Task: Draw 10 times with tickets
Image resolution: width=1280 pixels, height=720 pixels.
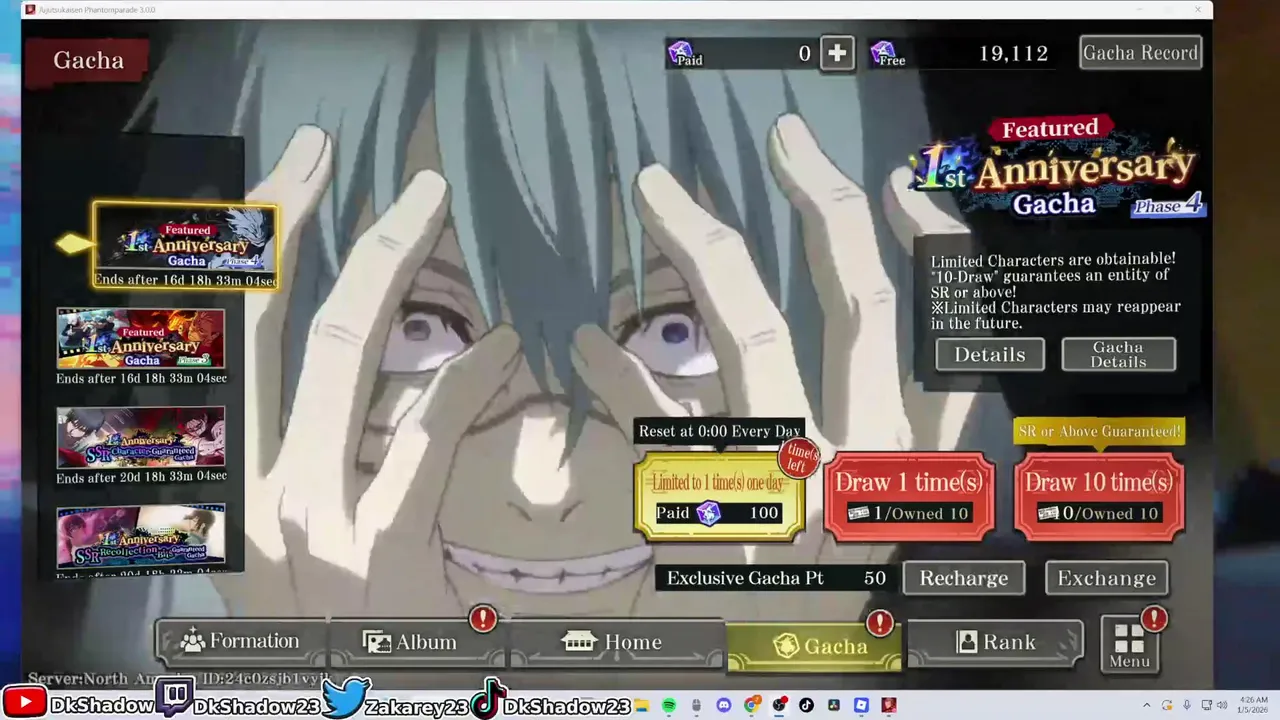Action: pos(1098,496)
